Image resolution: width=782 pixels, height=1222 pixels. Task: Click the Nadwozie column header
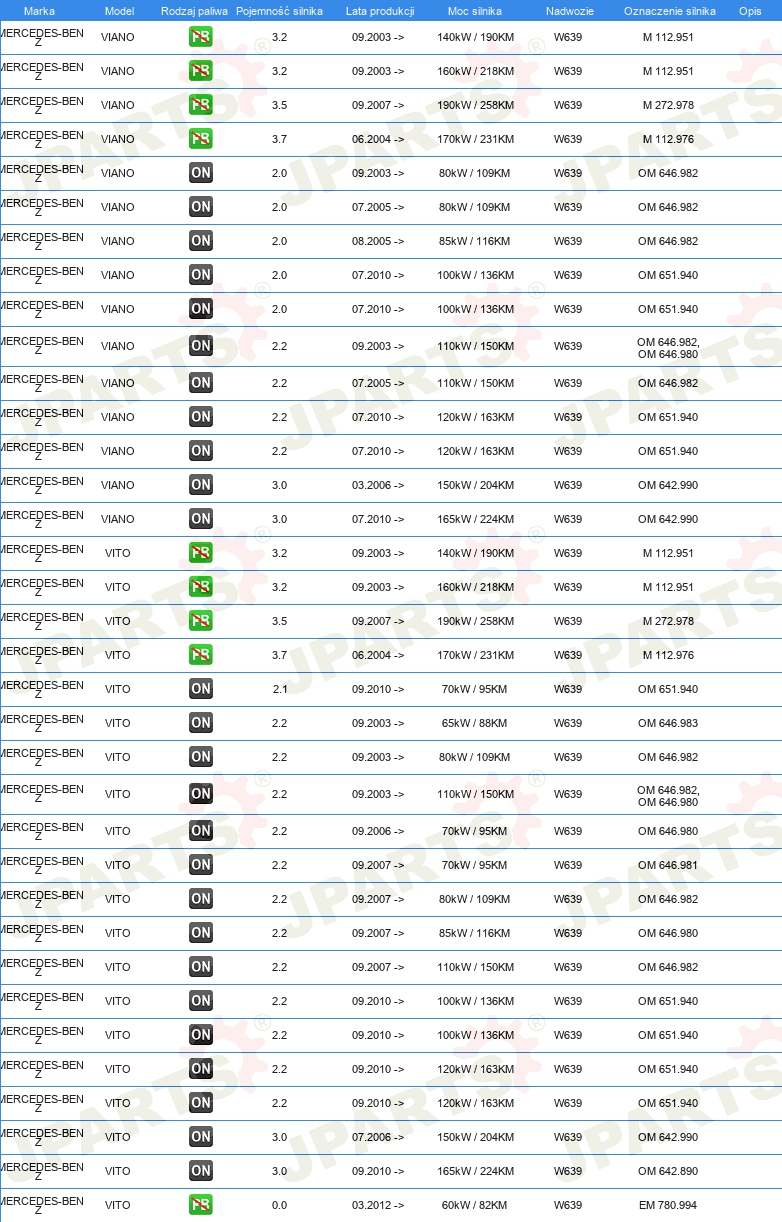(569, 11)
